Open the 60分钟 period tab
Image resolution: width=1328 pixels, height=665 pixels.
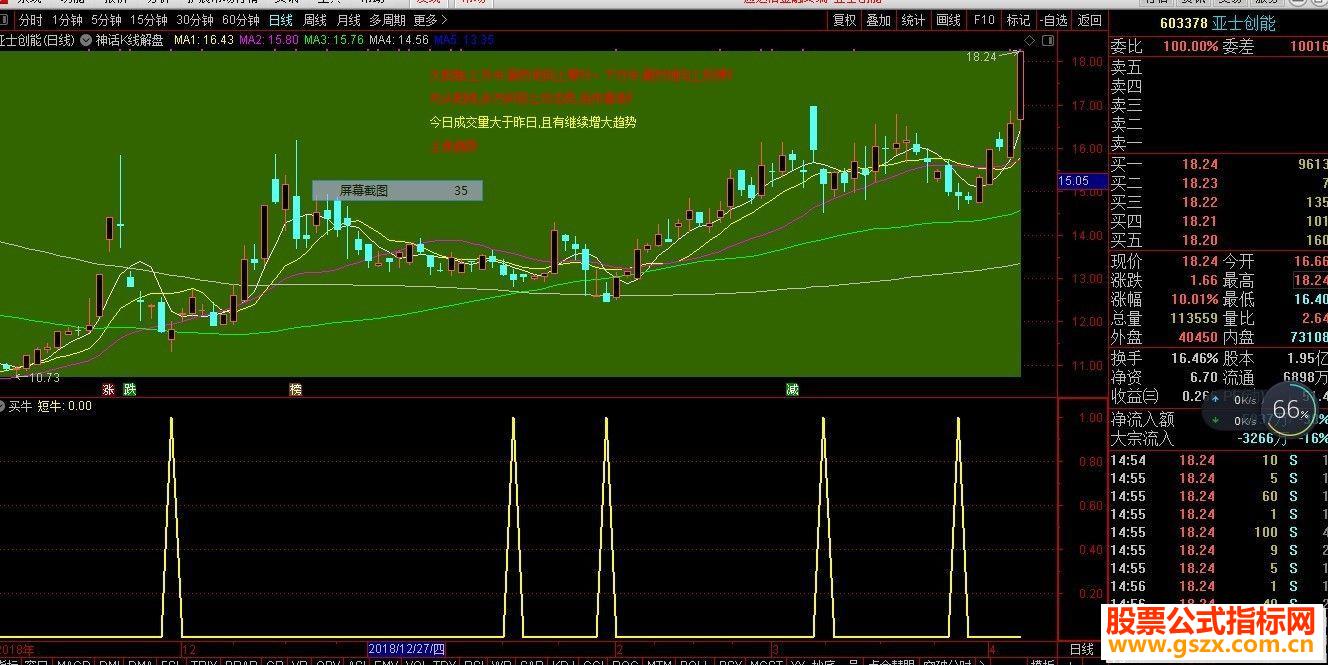click(241, 20)
